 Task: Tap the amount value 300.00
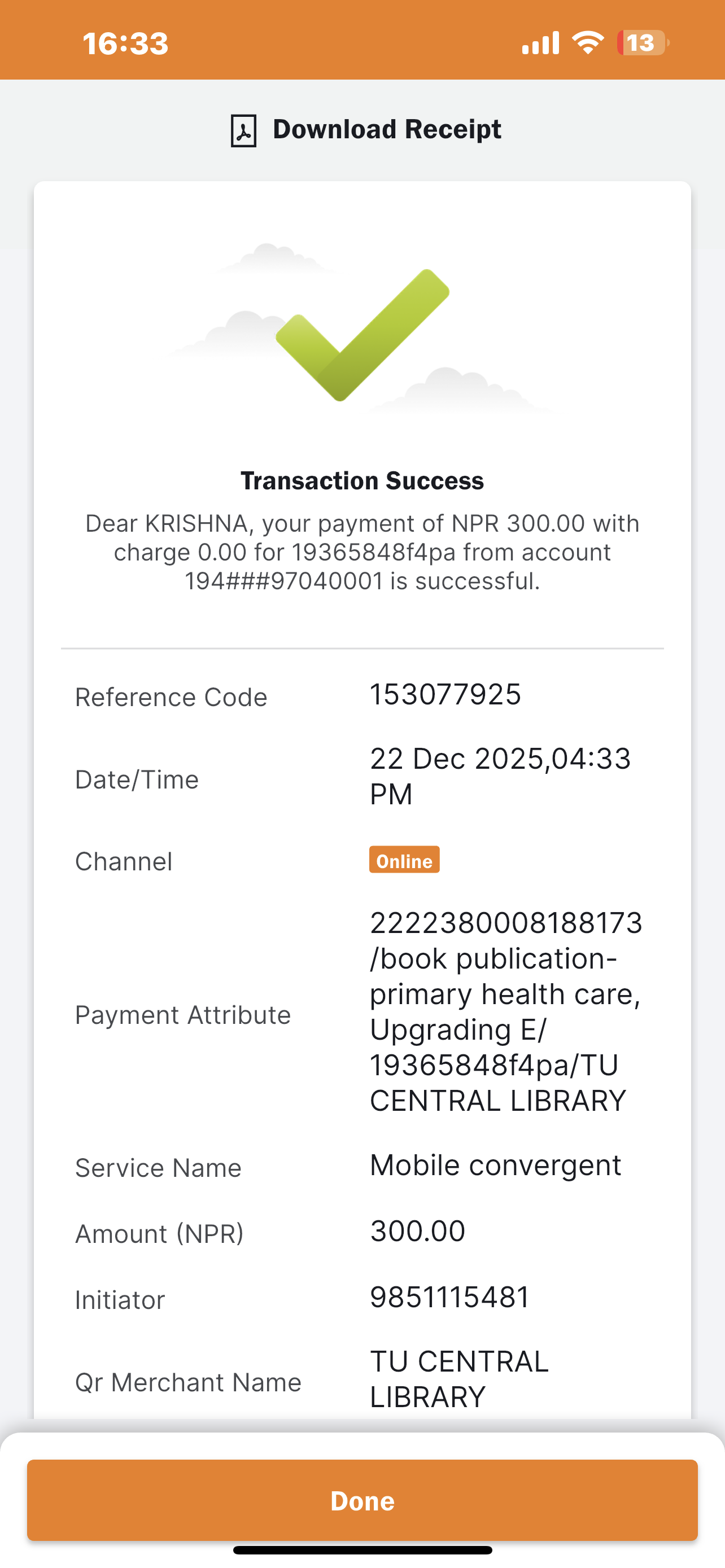[418, 1232]
